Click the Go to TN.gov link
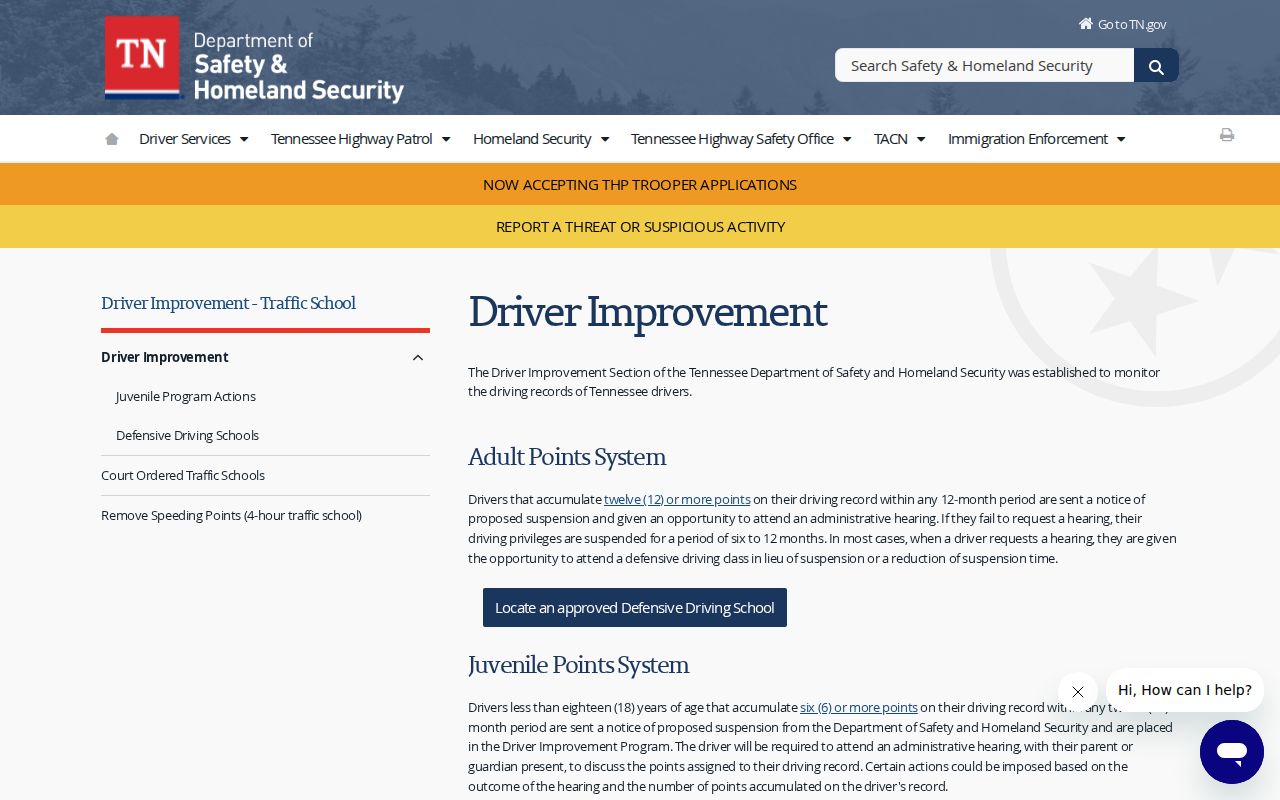 click(1132, 24)
